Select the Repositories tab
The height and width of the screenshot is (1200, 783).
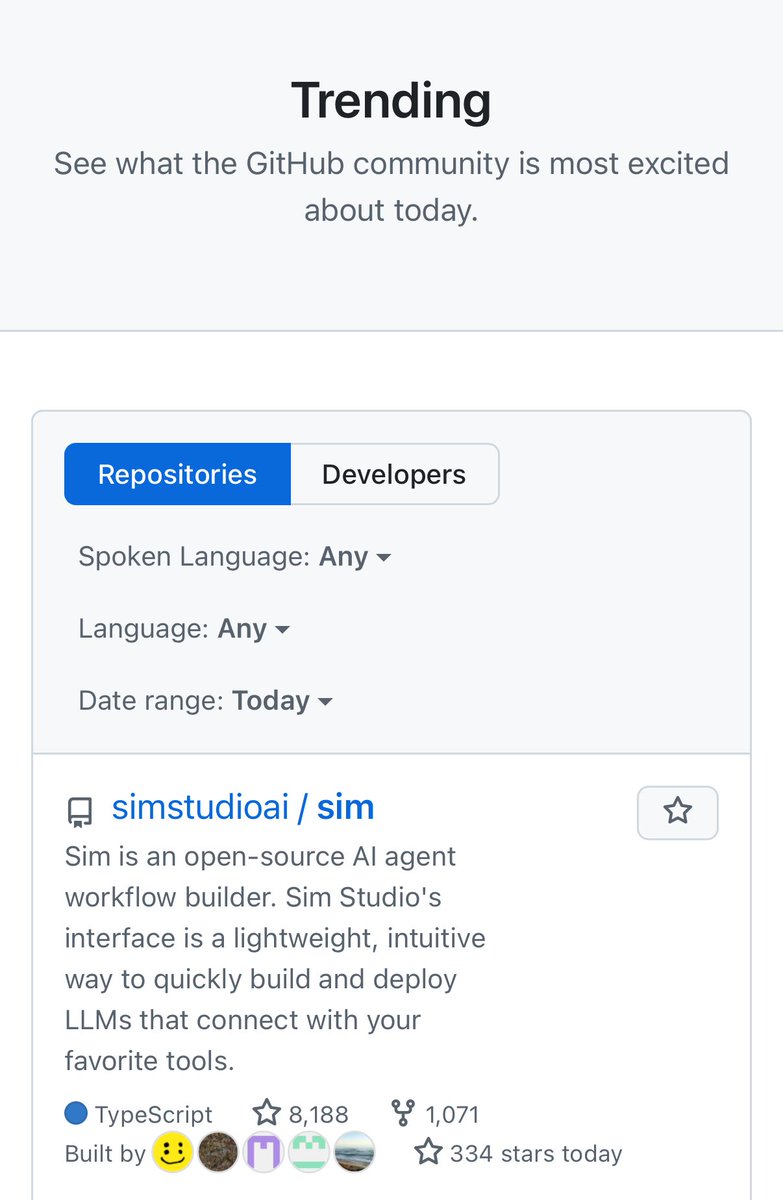177,474
